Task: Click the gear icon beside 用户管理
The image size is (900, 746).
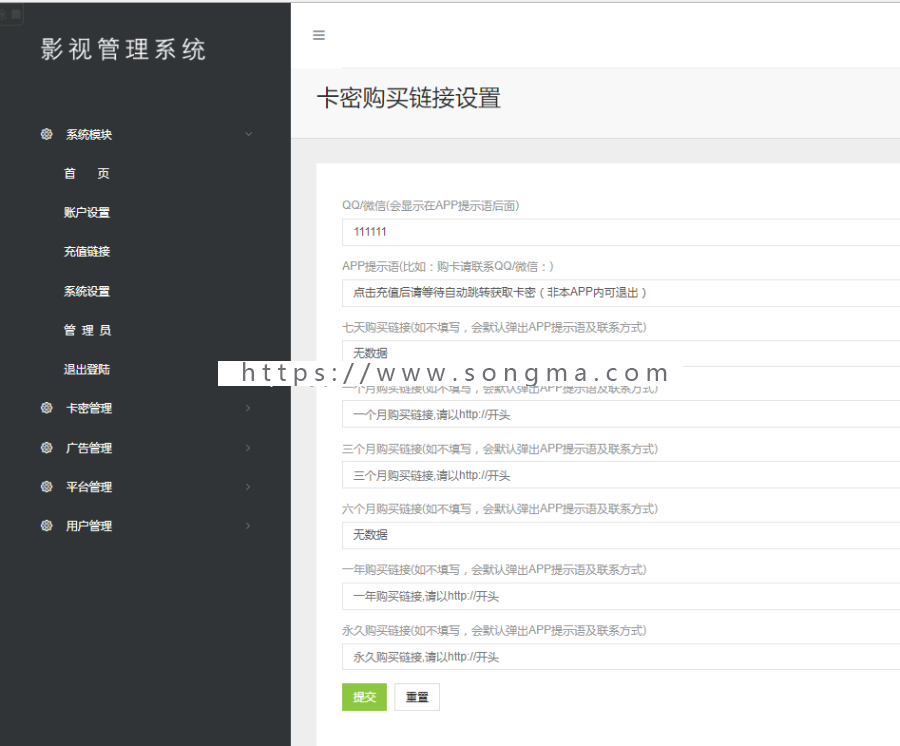Action: point(46,526)
